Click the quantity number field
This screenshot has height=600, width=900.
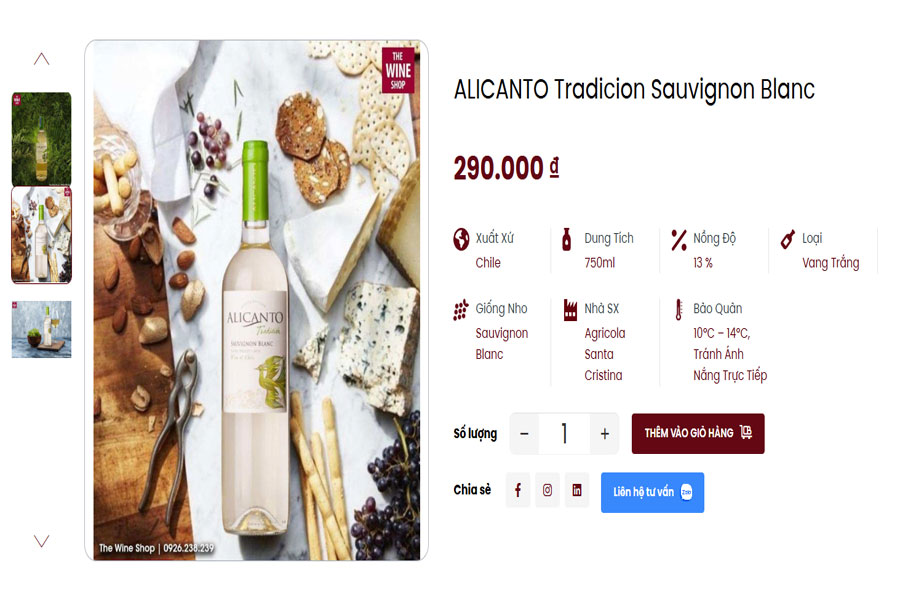(x=564, y=433)
